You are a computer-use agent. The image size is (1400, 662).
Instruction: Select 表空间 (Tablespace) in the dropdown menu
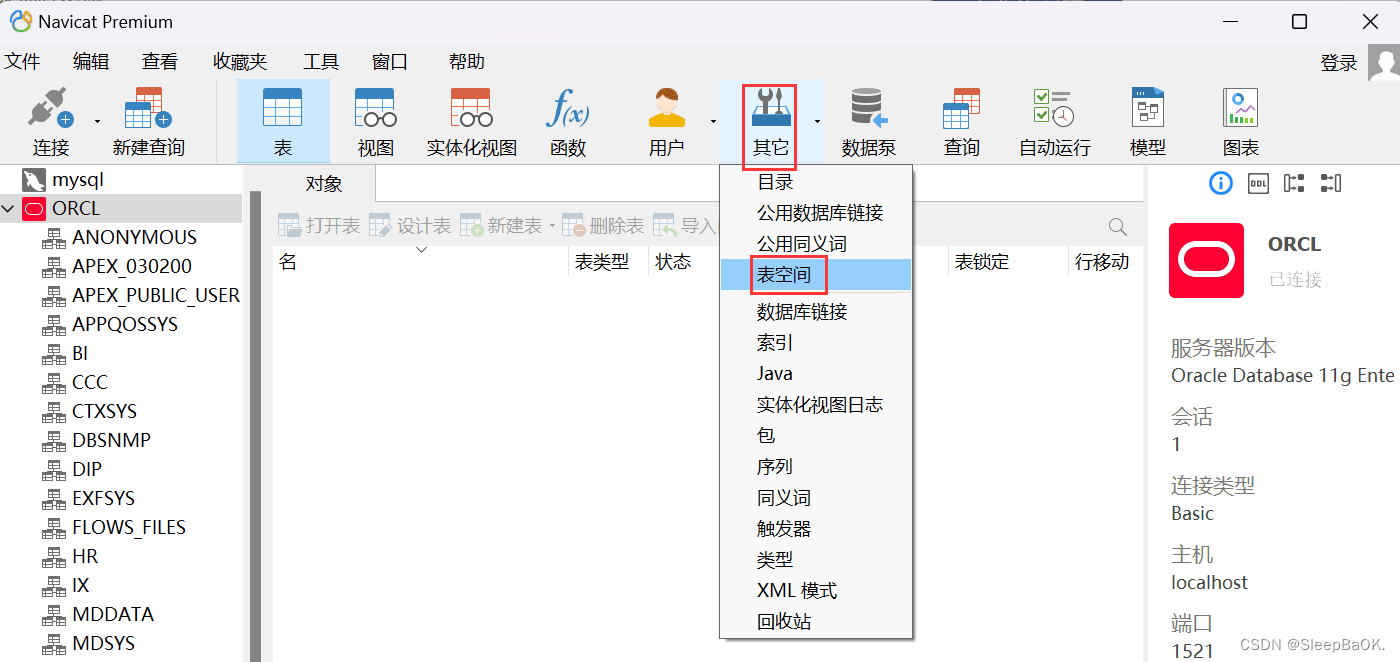816,274
